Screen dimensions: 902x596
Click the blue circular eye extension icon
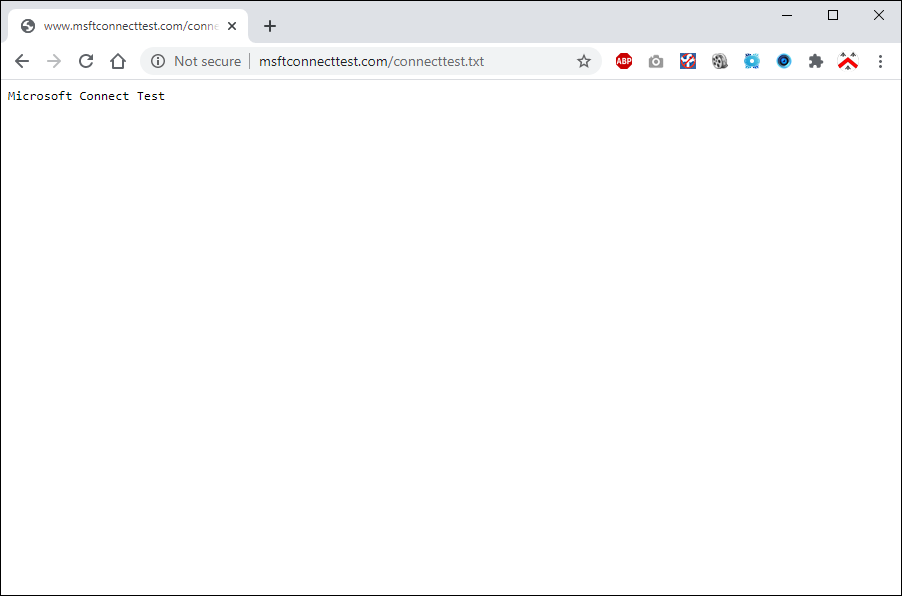point(783,61)
